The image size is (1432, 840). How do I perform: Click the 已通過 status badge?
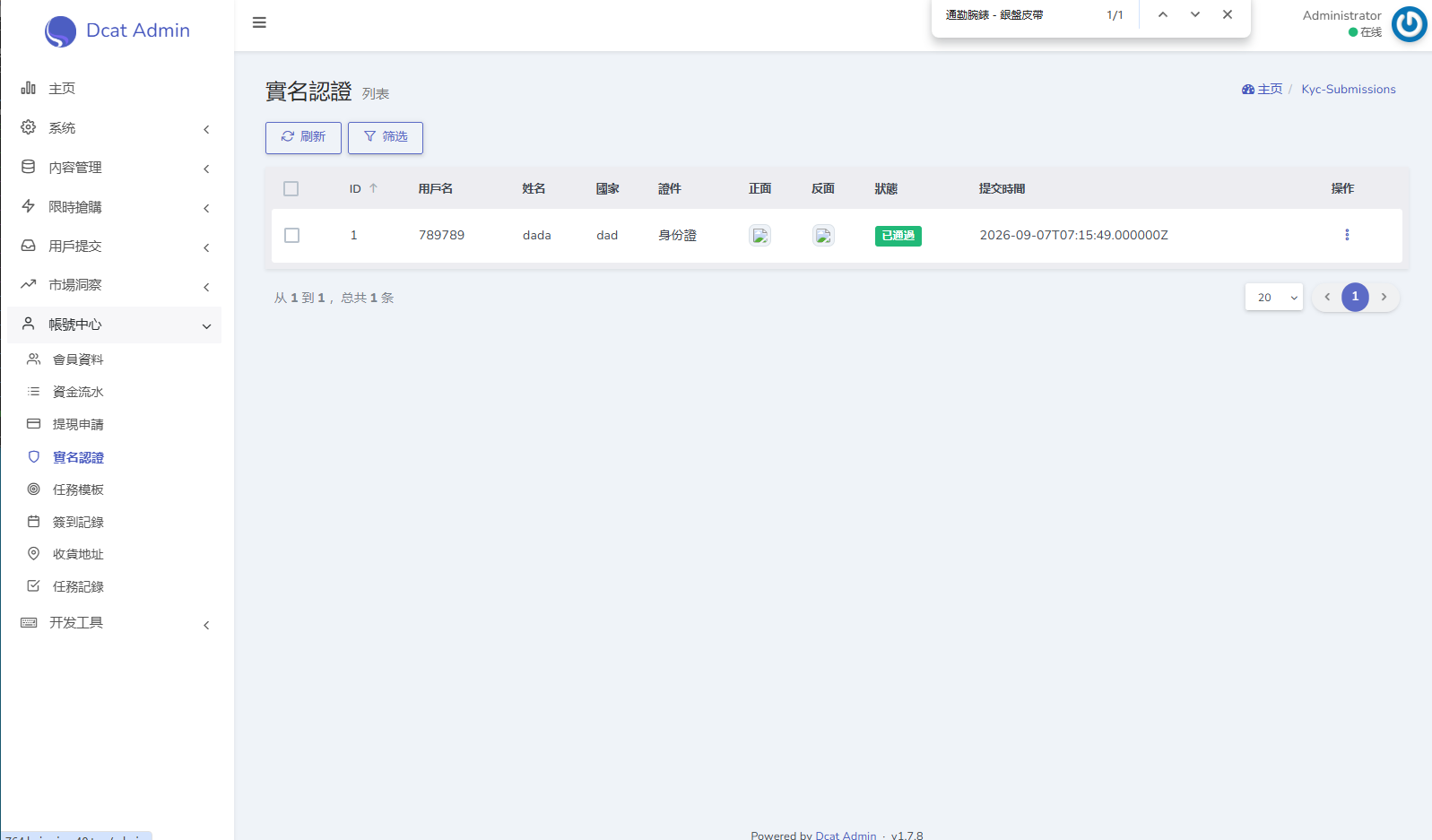[x=898, y=236]
